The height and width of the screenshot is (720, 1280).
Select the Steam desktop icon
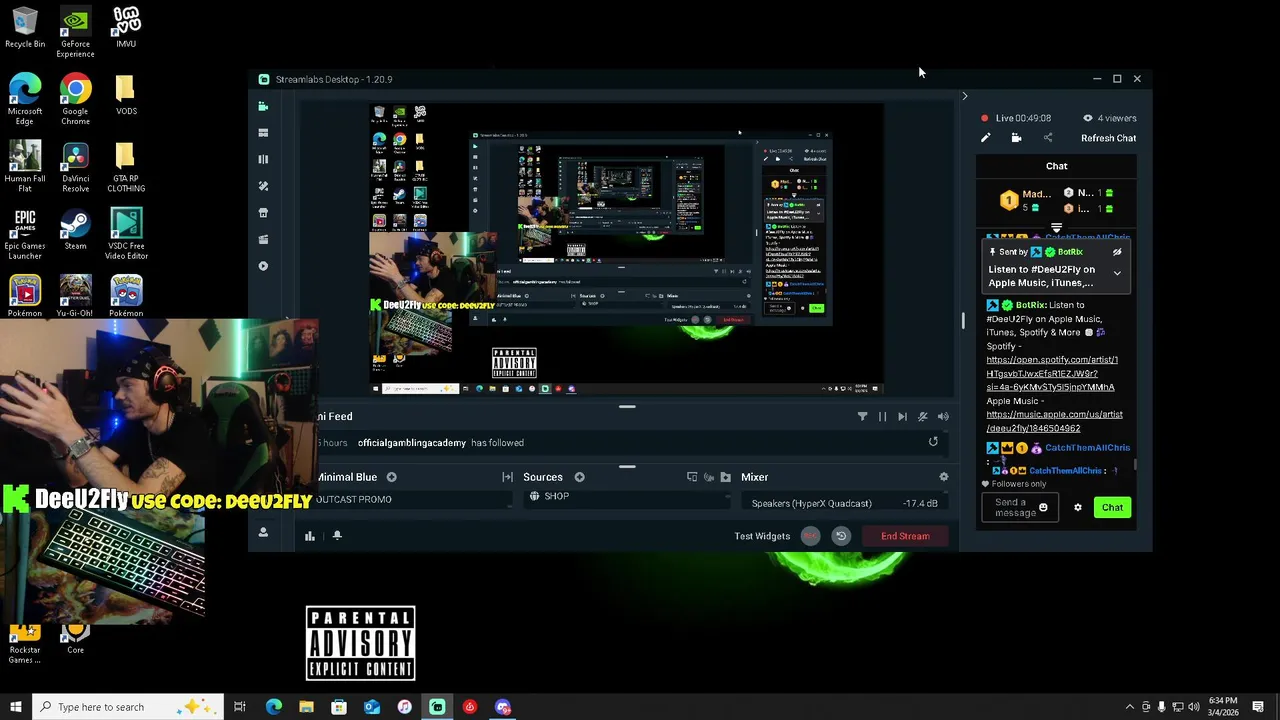75,229
